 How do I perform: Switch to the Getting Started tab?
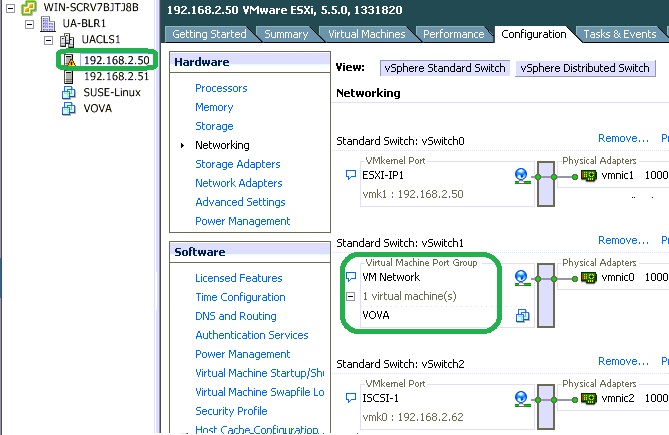pyautogui.click(x=209, y=34)
